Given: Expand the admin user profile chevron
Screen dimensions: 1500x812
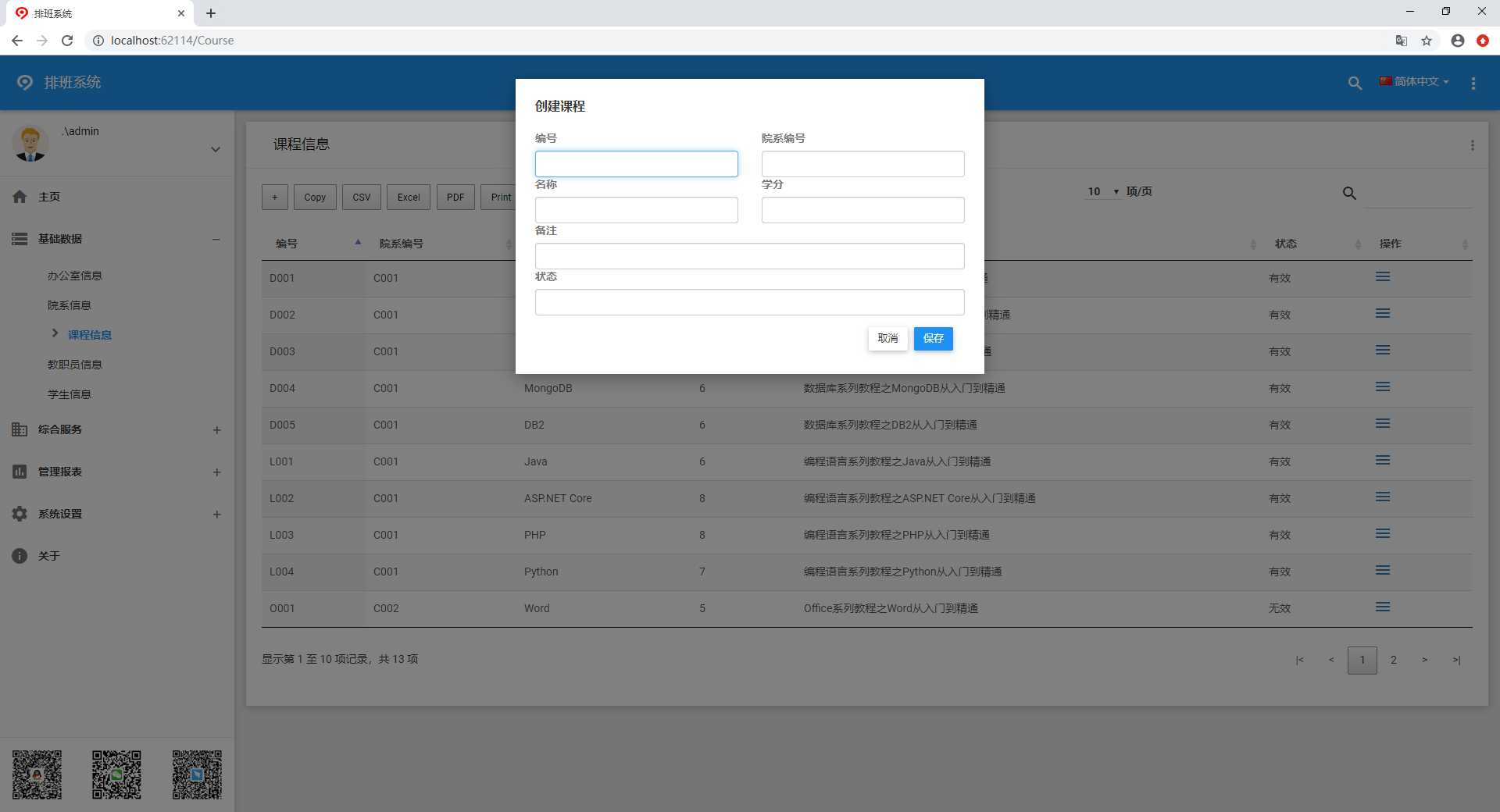Looking at the screenshot, I should (215, 149).
